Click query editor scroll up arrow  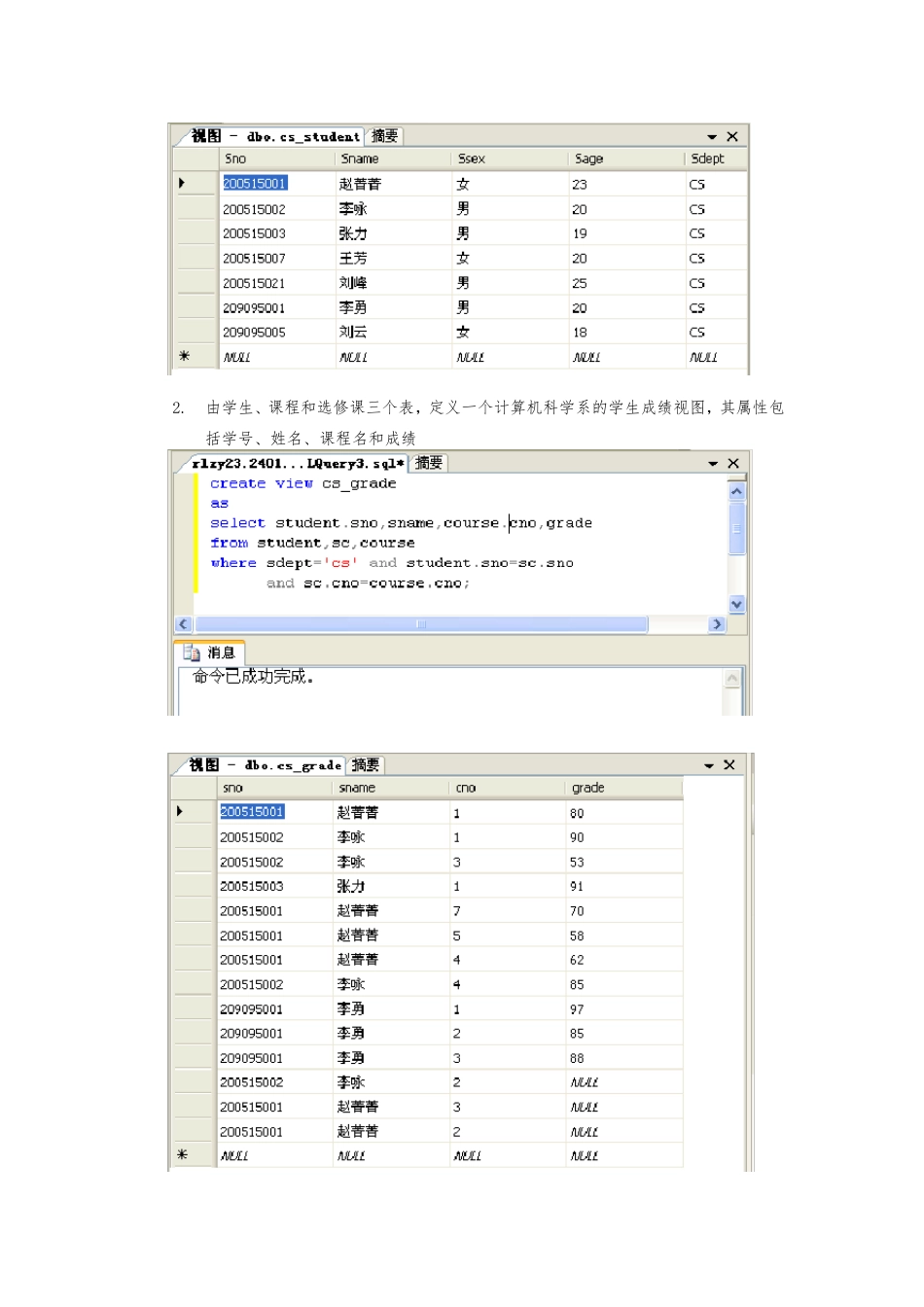click(x=736, y=491)
